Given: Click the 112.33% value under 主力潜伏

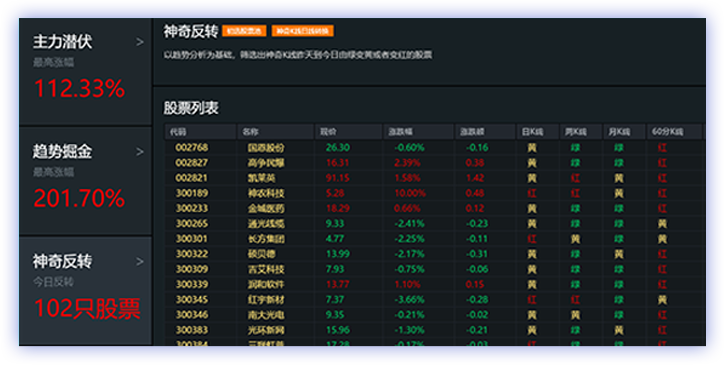Looking at the screenshot, I should click(x=79, y=88).
